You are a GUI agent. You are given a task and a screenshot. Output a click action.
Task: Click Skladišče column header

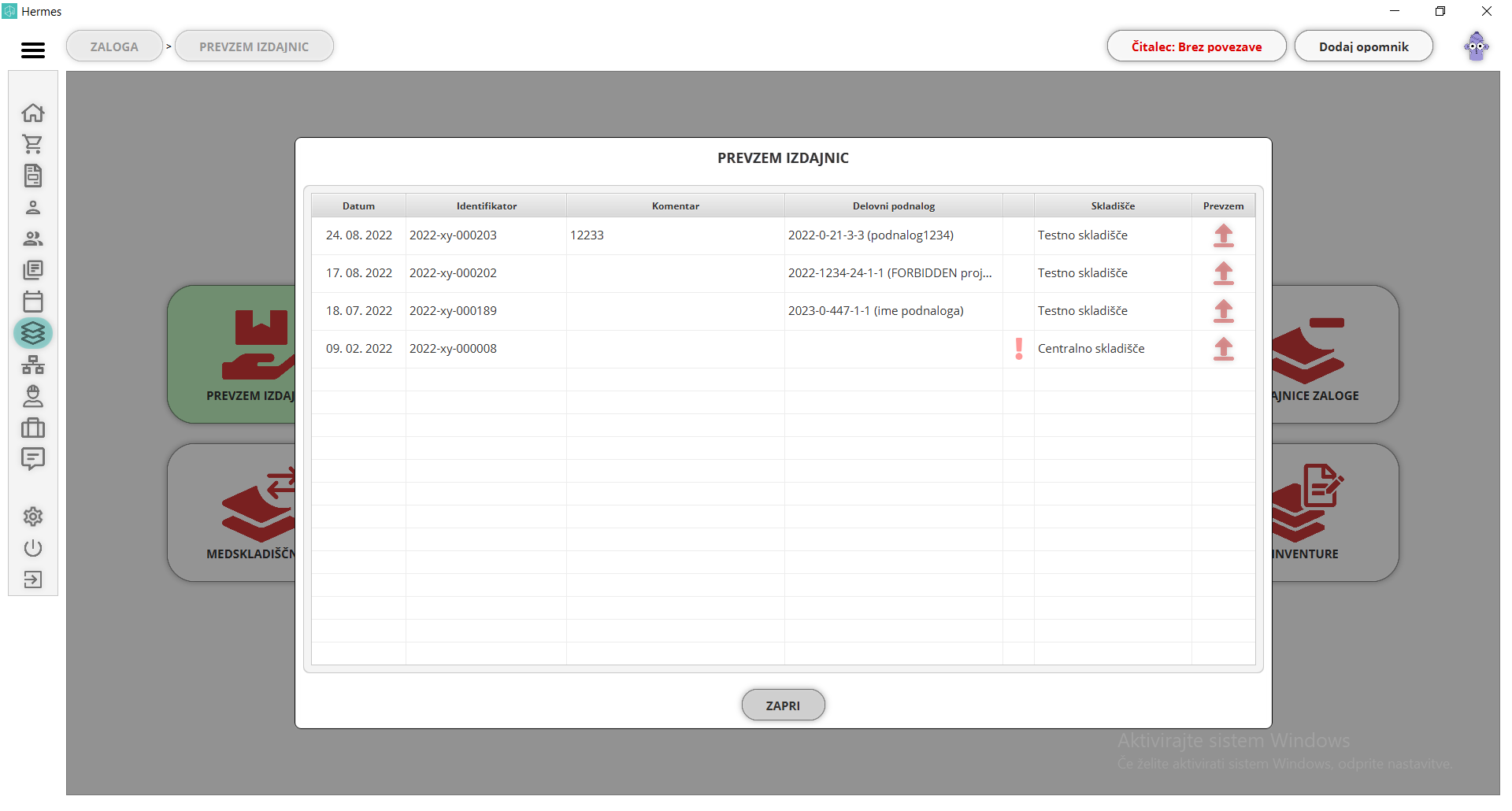pos(1113,206)
